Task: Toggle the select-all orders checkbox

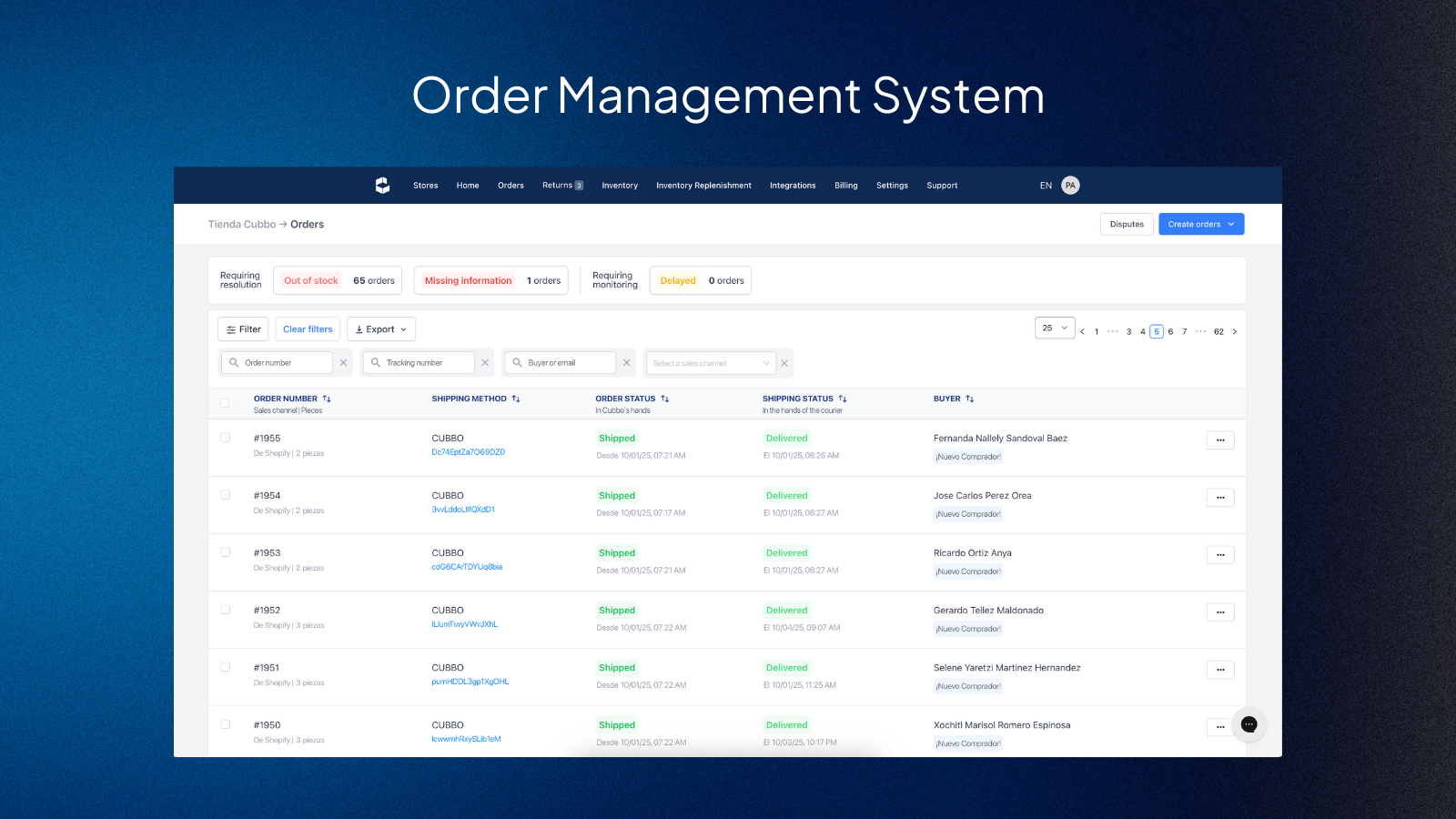Action: pos(225,403)
